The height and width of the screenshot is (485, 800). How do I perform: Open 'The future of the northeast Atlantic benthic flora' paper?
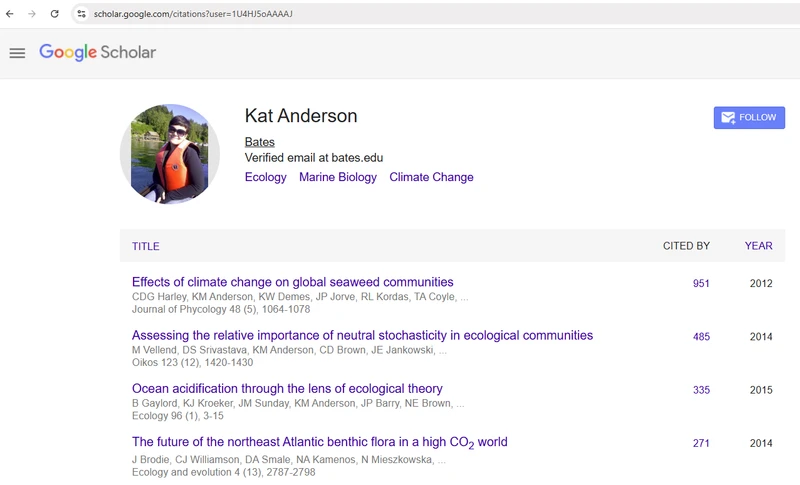click(x=319, y=442)
